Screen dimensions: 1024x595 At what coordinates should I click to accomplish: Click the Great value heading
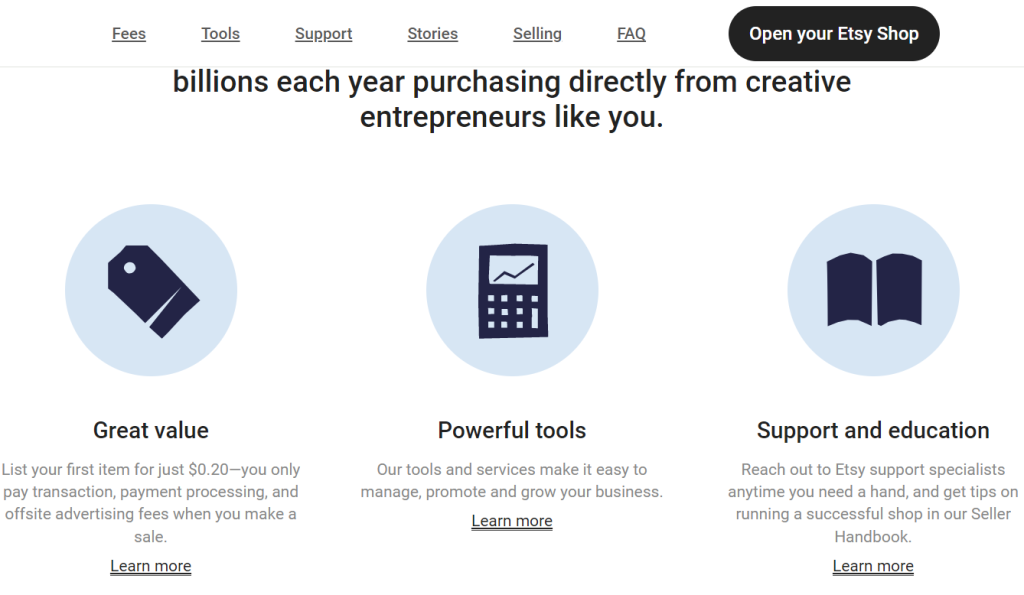pos(151,431)
